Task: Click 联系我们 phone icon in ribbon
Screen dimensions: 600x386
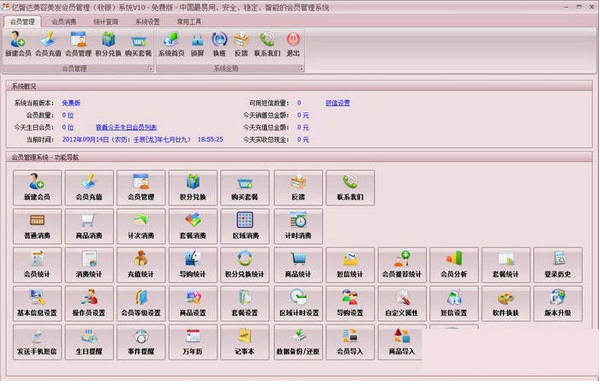Action: click(x=267, y=44)
